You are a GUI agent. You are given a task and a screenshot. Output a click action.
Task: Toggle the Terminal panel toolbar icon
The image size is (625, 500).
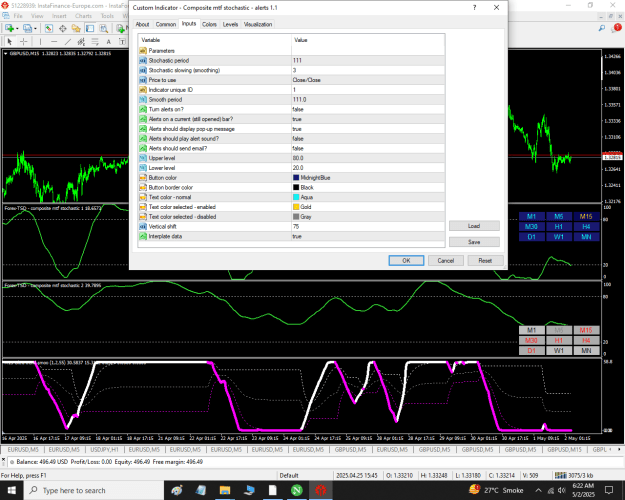click(90, 28)
